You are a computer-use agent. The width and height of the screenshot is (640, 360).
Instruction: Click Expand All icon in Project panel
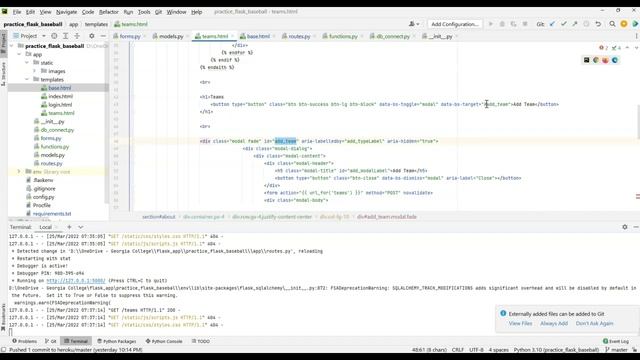point(65,36)
